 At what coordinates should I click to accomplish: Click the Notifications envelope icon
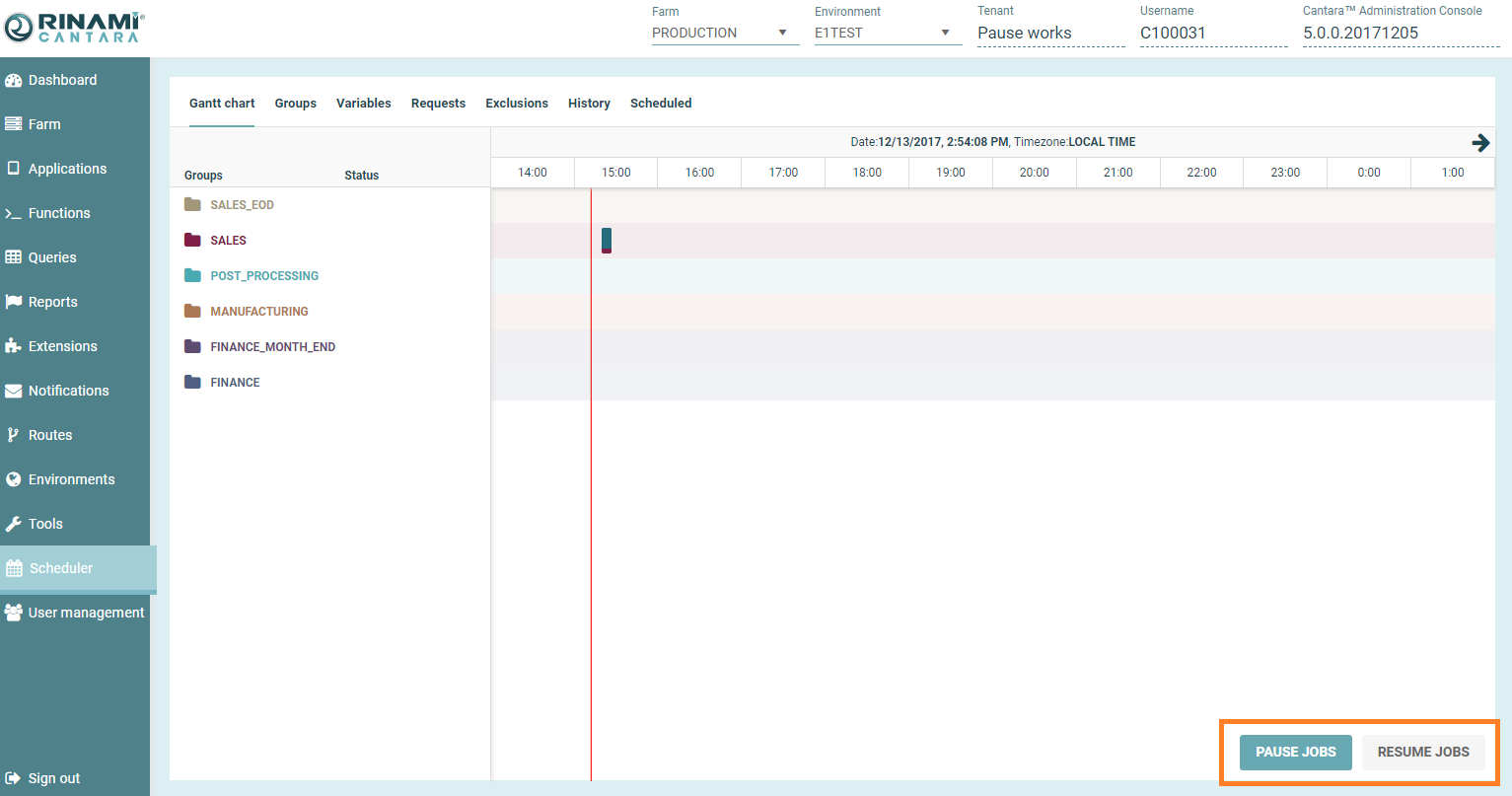click(14, 391)
